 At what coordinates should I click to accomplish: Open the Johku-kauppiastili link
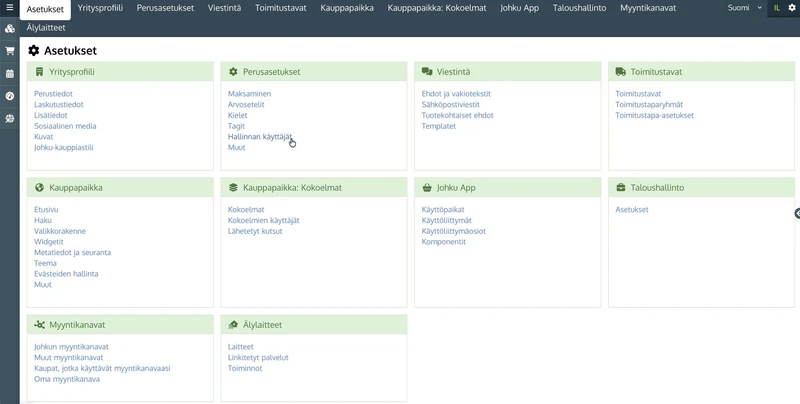[x=64, y=147]
